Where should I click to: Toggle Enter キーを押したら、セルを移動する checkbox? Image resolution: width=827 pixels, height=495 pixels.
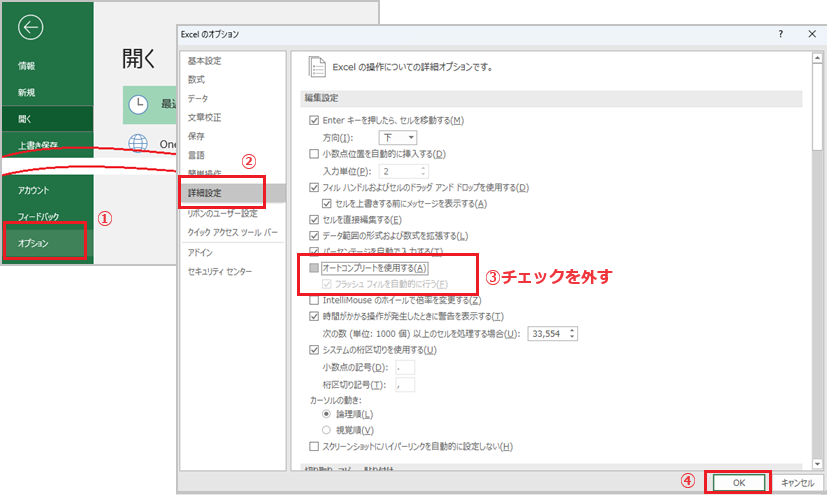click(314, 120)
